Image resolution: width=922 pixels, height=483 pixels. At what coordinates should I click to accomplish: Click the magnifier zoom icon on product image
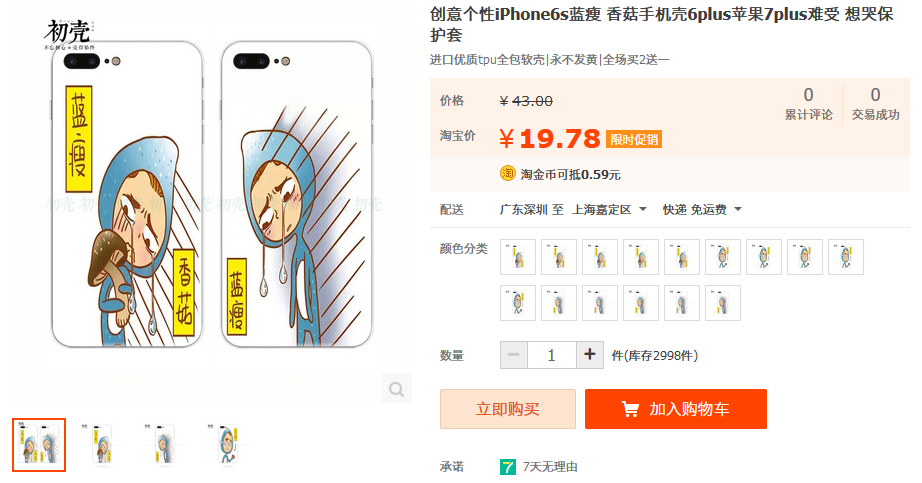pos(396,388)
